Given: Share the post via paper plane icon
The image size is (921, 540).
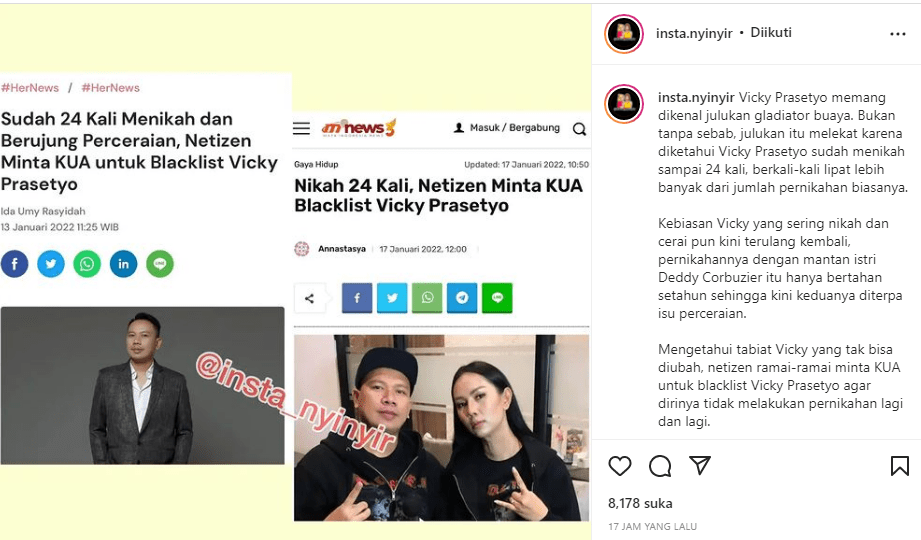Looking at the screenshot, I should pyautogui.click(x=700, y=465).
